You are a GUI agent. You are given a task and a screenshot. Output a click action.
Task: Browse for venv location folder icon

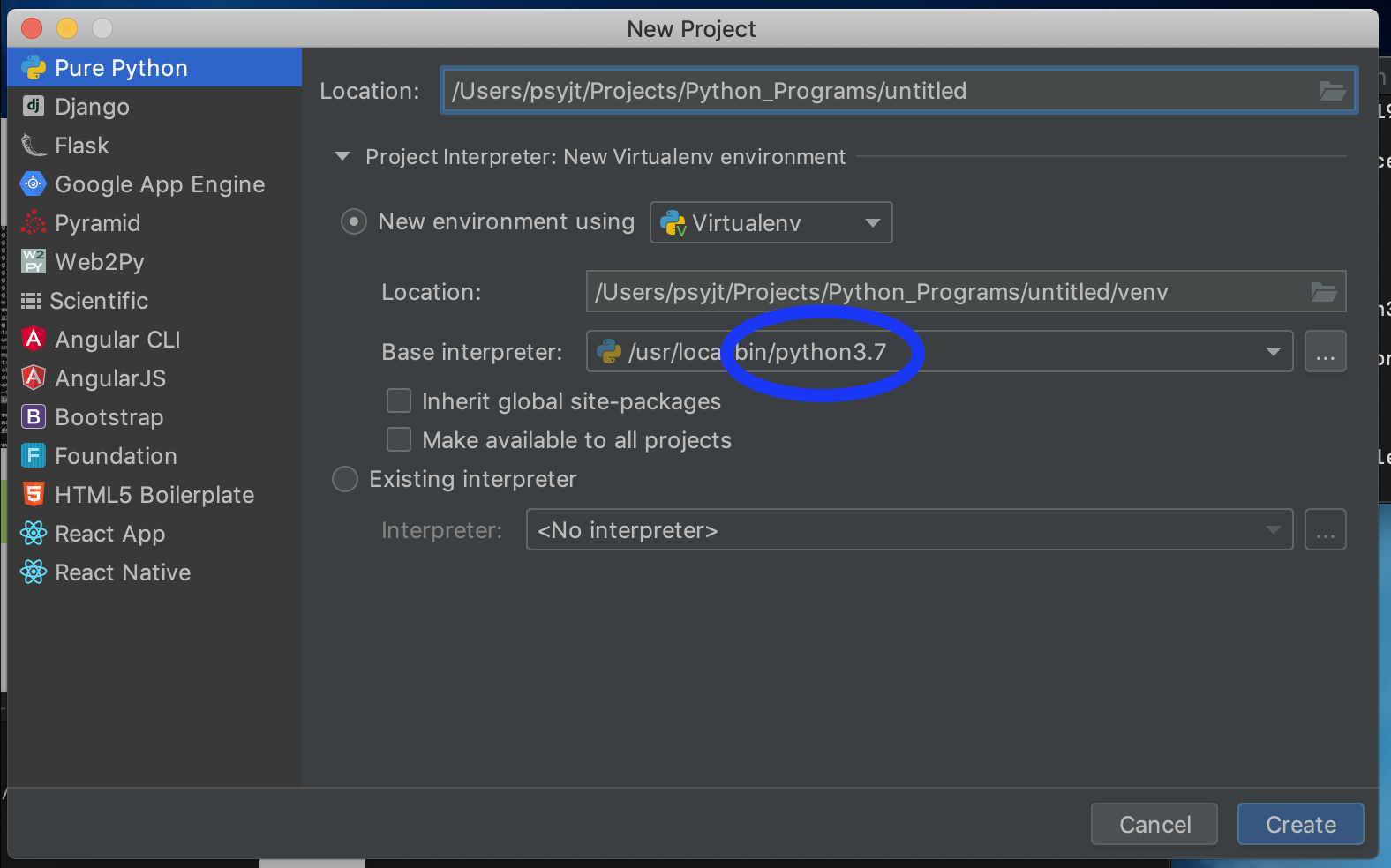(1323, 292)
